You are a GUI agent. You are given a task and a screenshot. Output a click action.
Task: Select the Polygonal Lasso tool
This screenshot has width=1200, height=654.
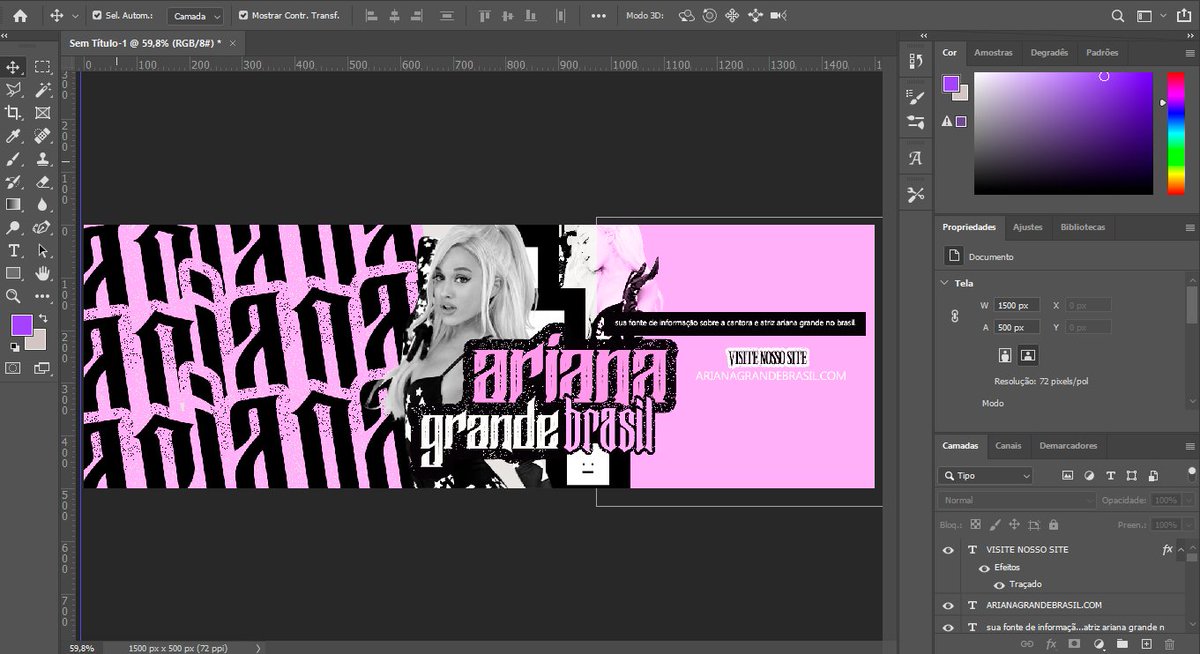tap(13, 90)
